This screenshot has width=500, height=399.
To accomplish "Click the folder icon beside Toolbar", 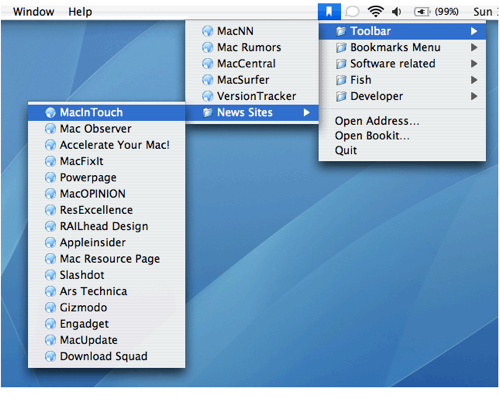I will pos(341,31).
